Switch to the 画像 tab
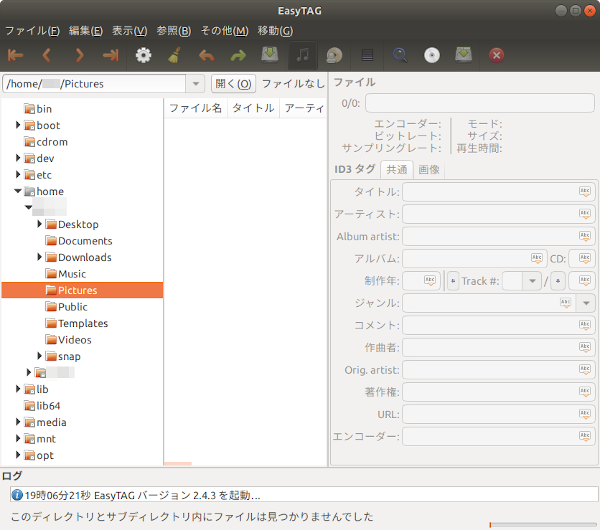The image size is (600, 530). tap(429, 170)
